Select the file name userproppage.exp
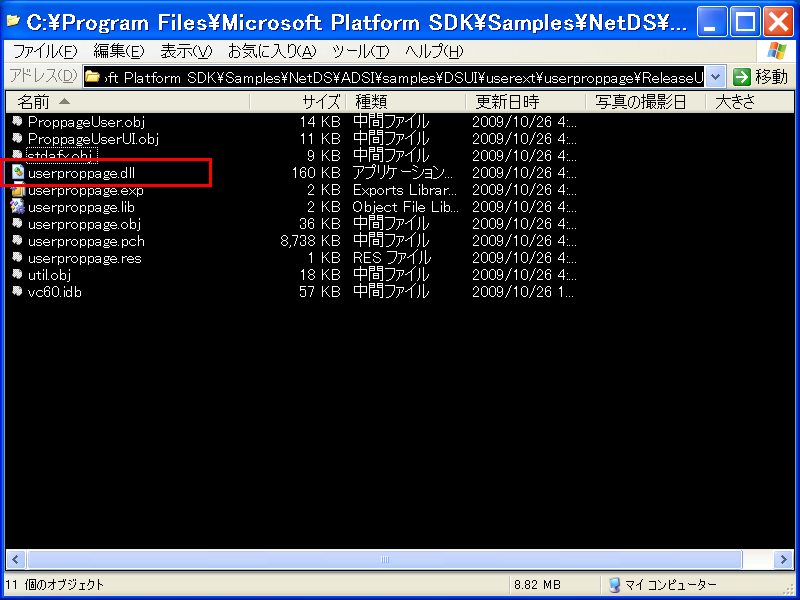The width and height of the screenshot is (800, 600). (86, 190)
